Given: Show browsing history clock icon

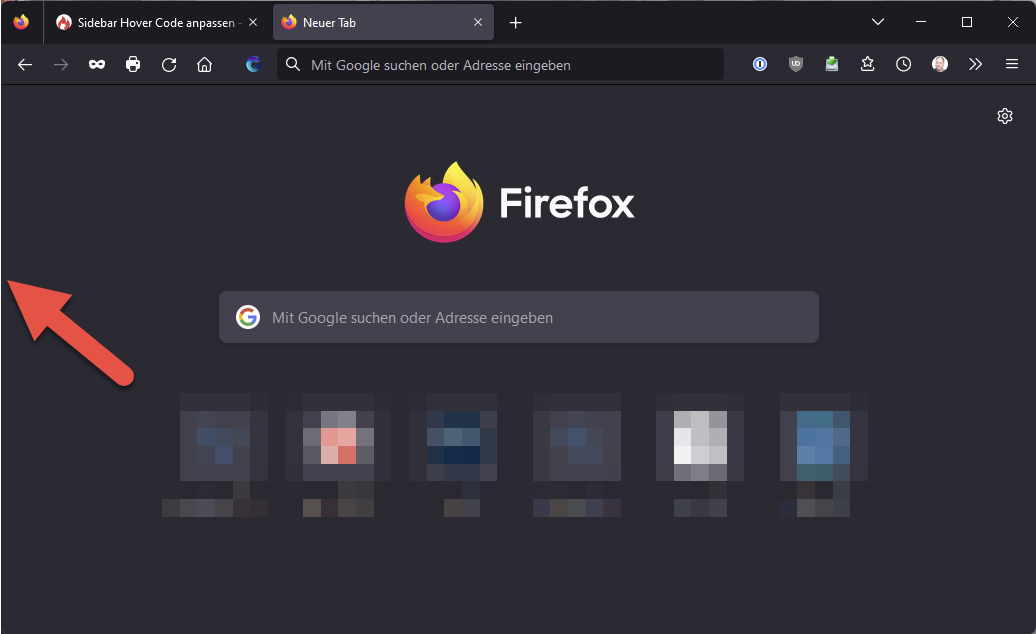Looking at the screenshot, I should coord(903,64).
